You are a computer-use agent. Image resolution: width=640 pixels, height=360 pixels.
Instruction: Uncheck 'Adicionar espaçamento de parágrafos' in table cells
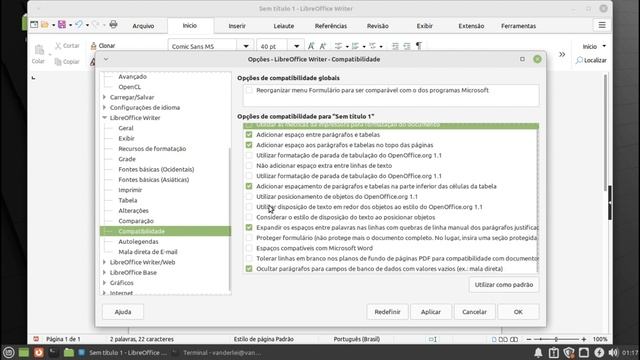tap(249, 186)
